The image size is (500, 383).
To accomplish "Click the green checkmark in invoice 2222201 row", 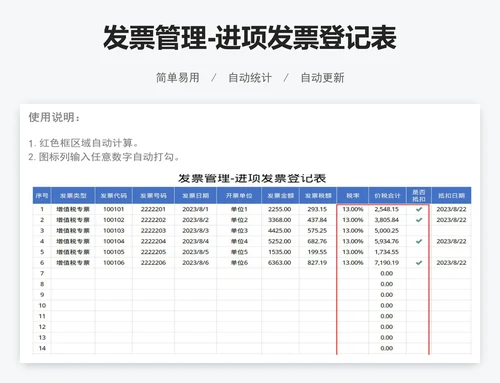I will pyautogui.click(x=419, y=209).
